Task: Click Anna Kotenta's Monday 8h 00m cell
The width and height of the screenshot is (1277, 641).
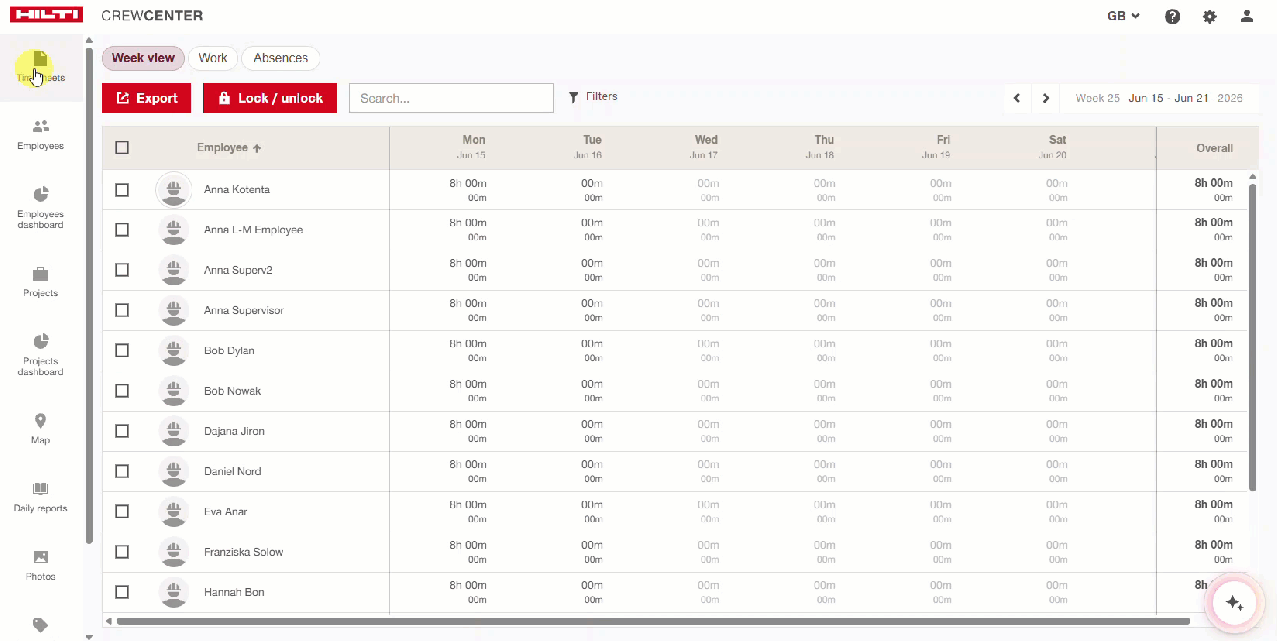Action: (x=468, y=189)
